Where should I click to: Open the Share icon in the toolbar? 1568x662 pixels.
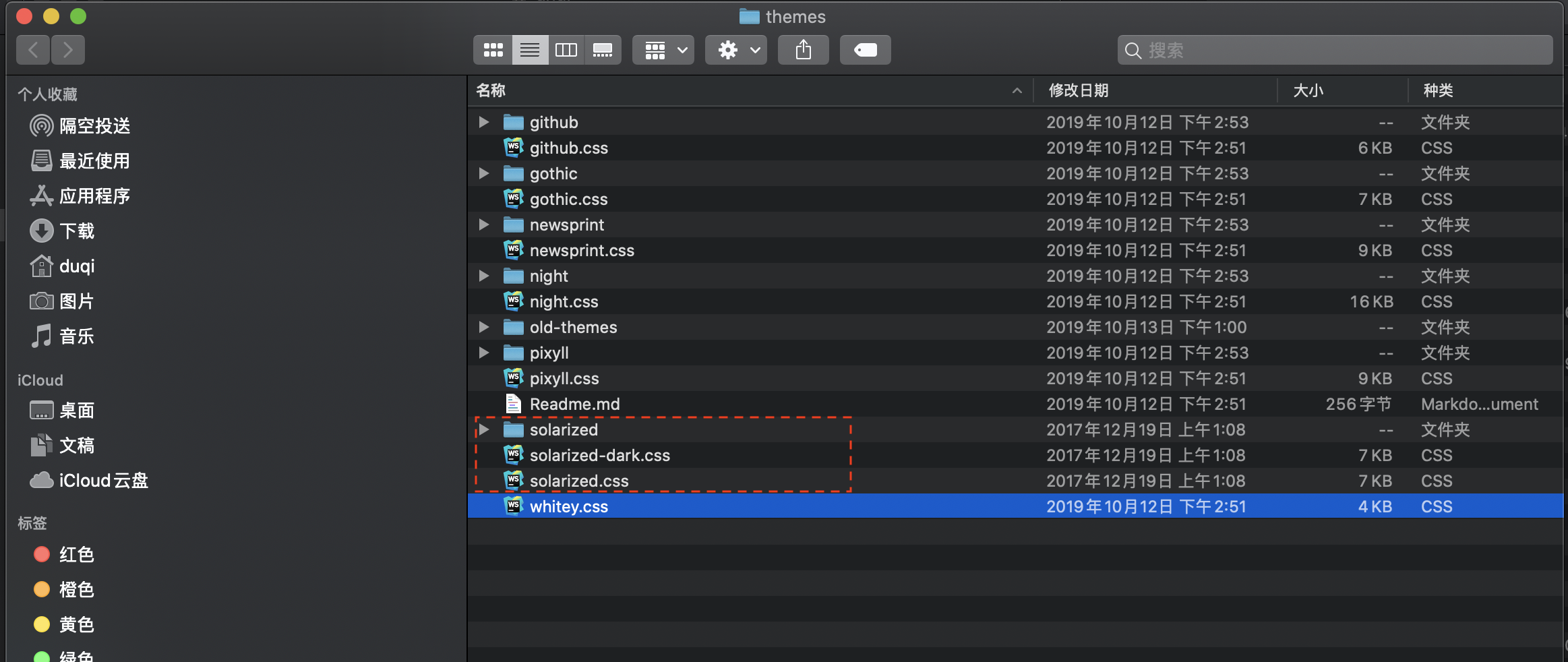pos(803,49)
